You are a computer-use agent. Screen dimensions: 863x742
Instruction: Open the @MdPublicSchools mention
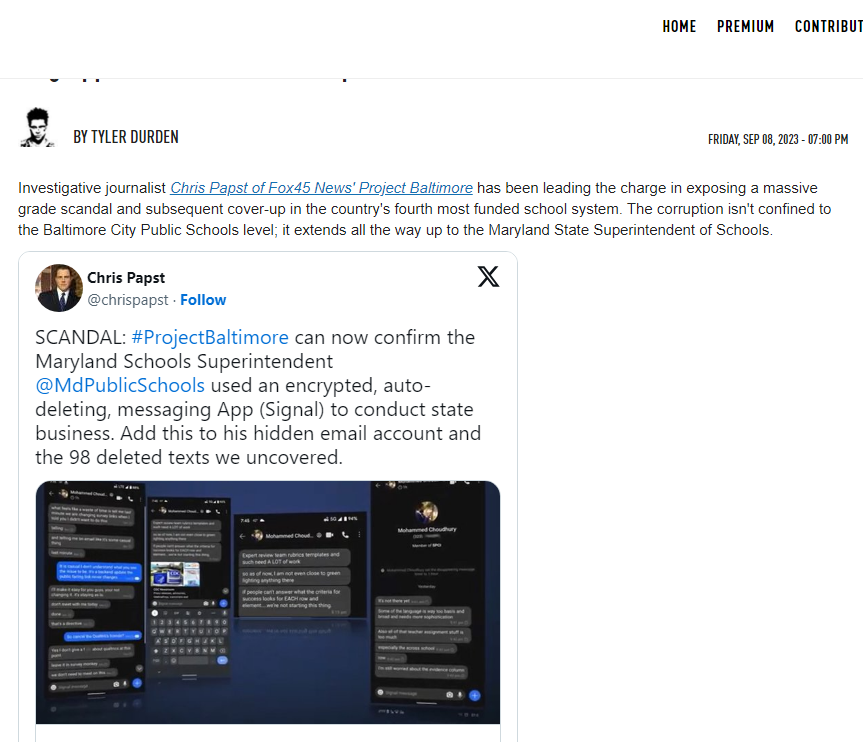(120, 385)
